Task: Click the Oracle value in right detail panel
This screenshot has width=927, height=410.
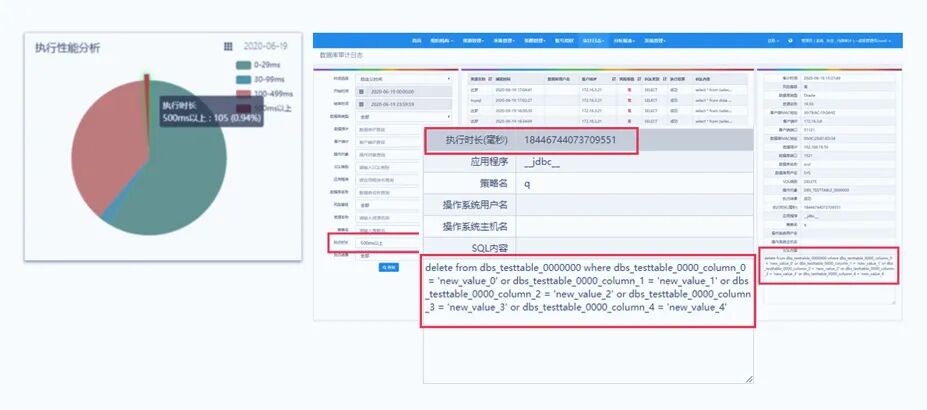Action: coord(810,95)
